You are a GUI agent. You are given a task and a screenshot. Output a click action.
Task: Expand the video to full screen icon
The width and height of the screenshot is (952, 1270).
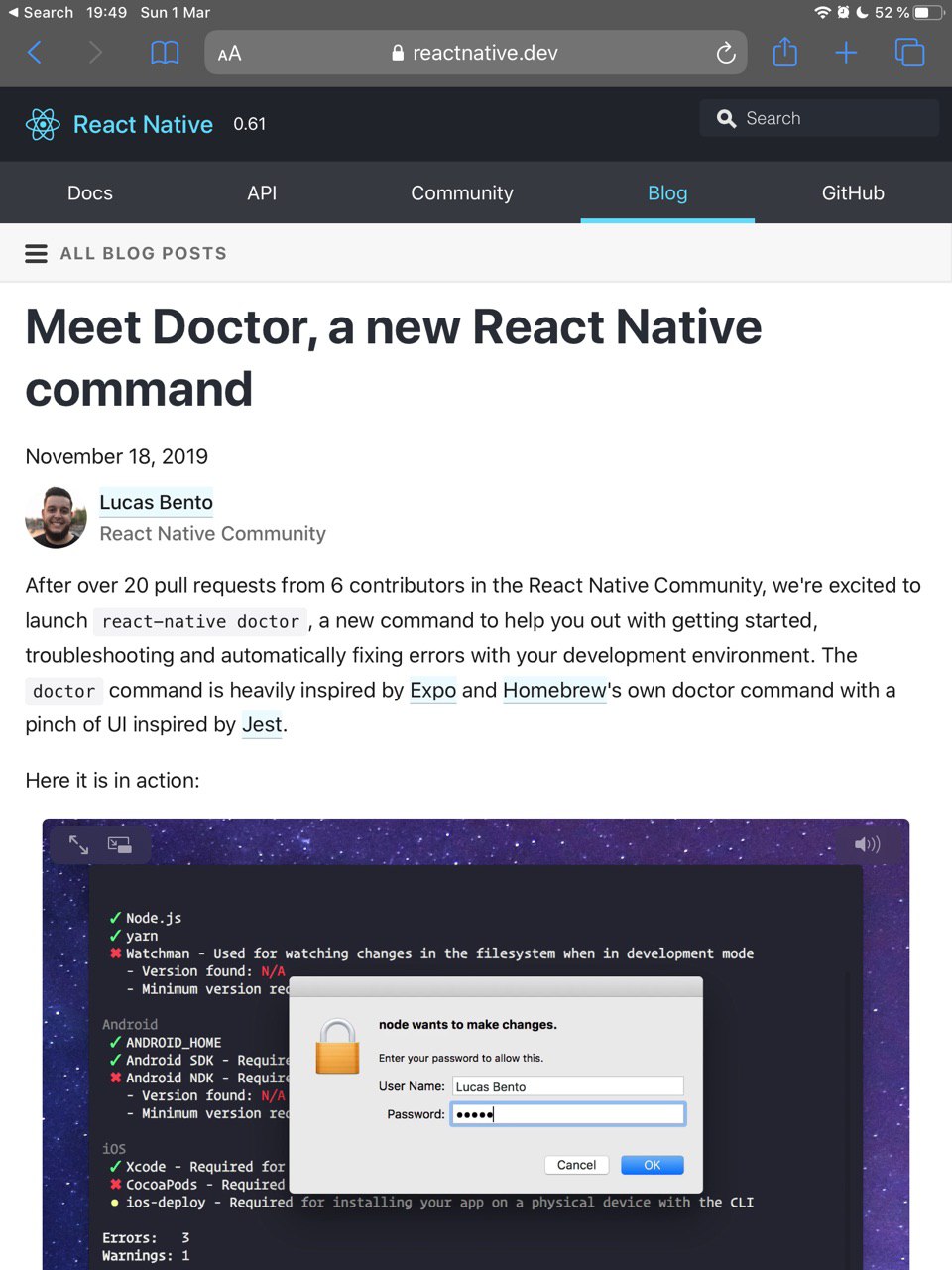[78, 844]
